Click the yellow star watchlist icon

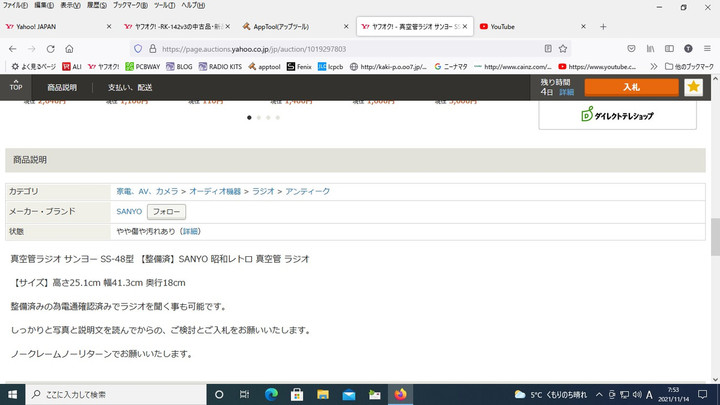(x=693, y=87)
